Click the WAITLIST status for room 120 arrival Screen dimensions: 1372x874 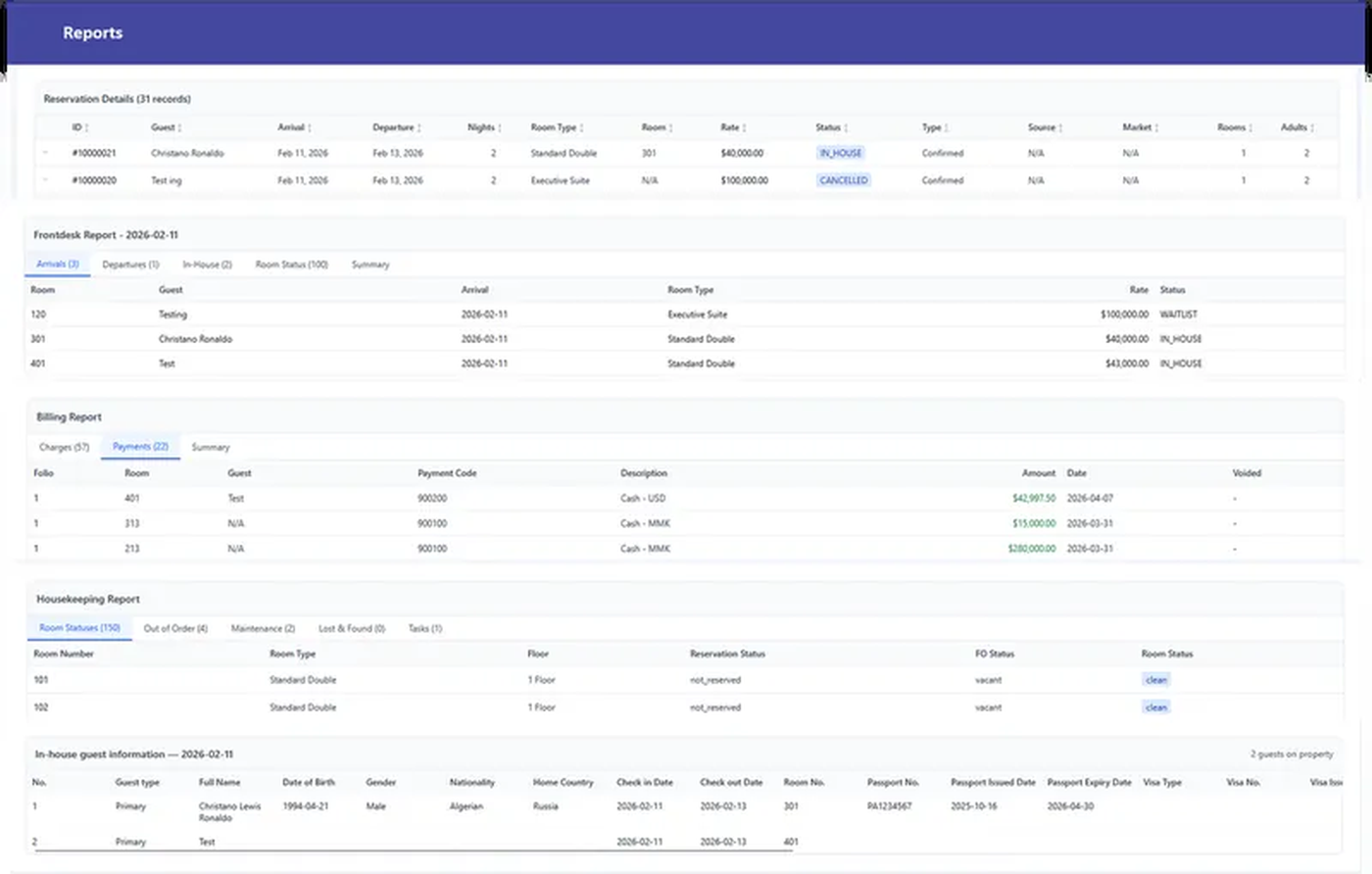[x=1179, y=315]
